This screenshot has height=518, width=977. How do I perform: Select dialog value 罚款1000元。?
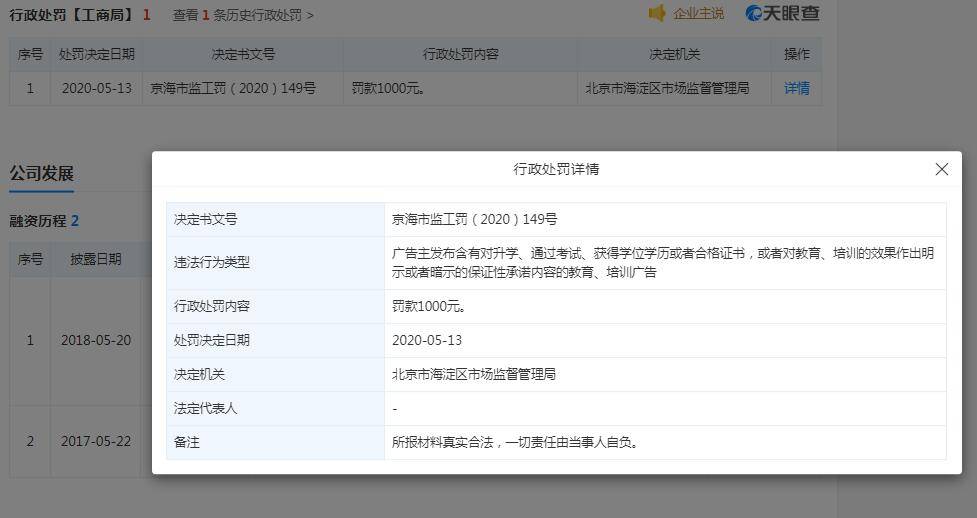(x=429, y=306)
